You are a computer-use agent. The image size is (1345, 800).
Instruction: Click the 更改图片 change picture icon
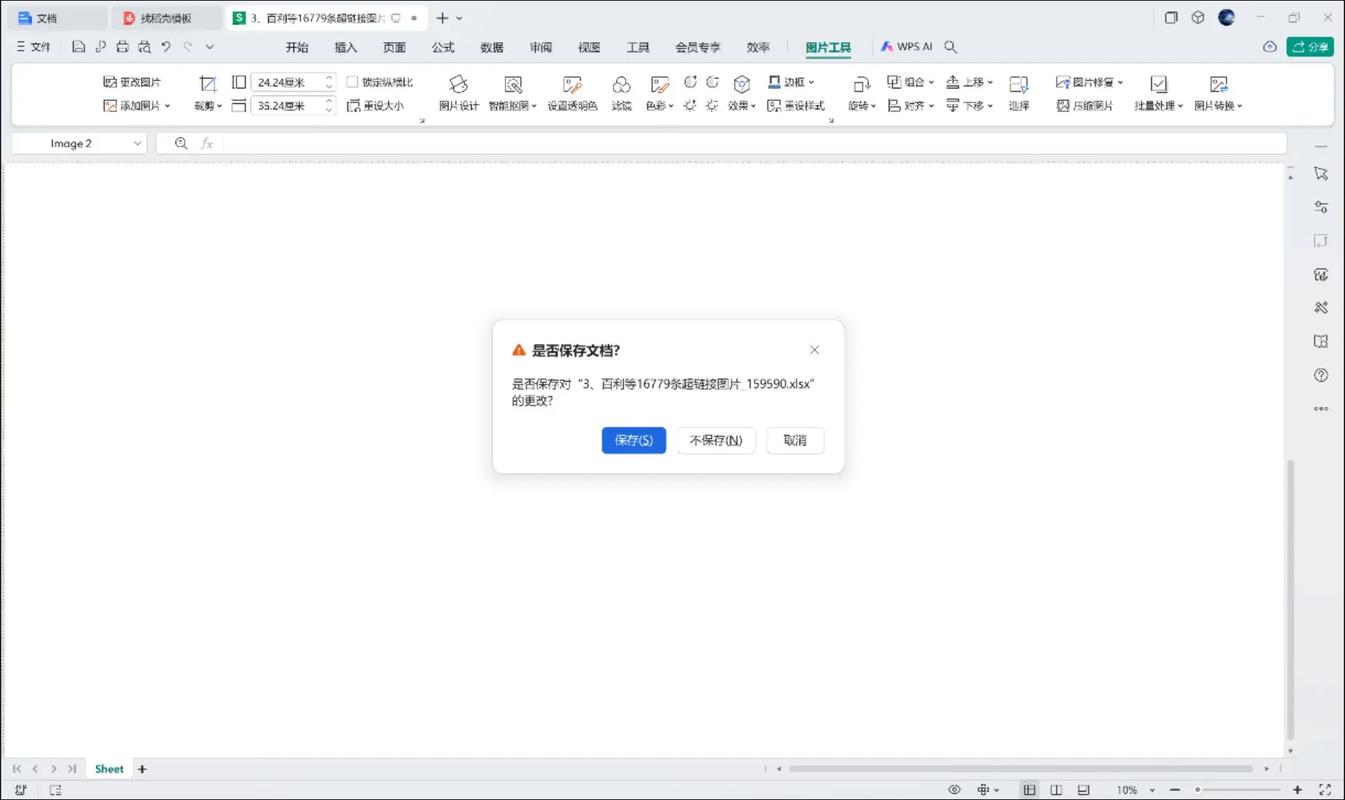click(110, 82)
